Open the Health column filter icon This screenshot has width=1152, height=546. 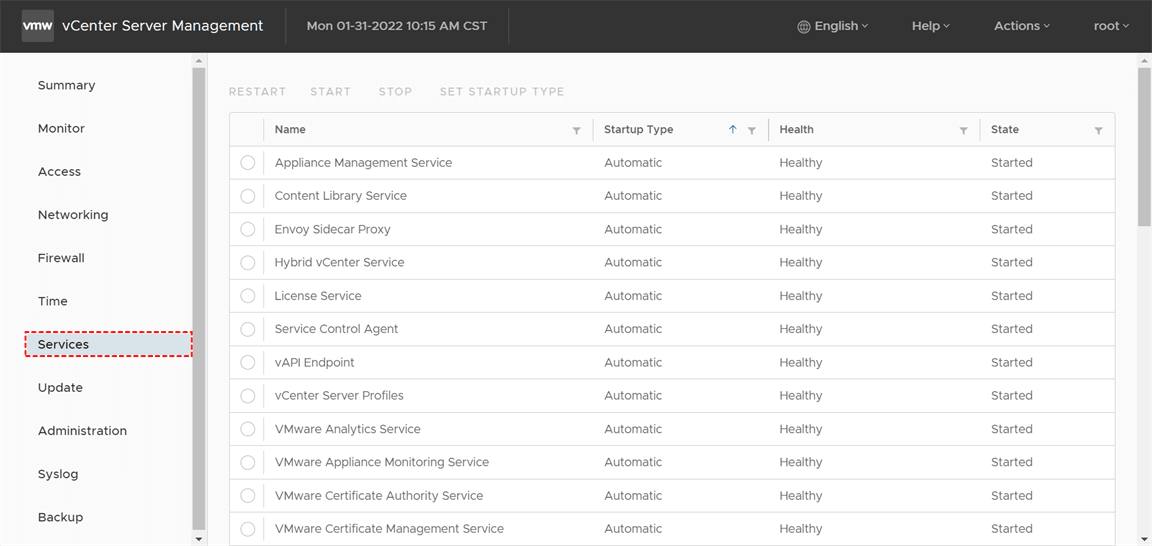point(963,131)
